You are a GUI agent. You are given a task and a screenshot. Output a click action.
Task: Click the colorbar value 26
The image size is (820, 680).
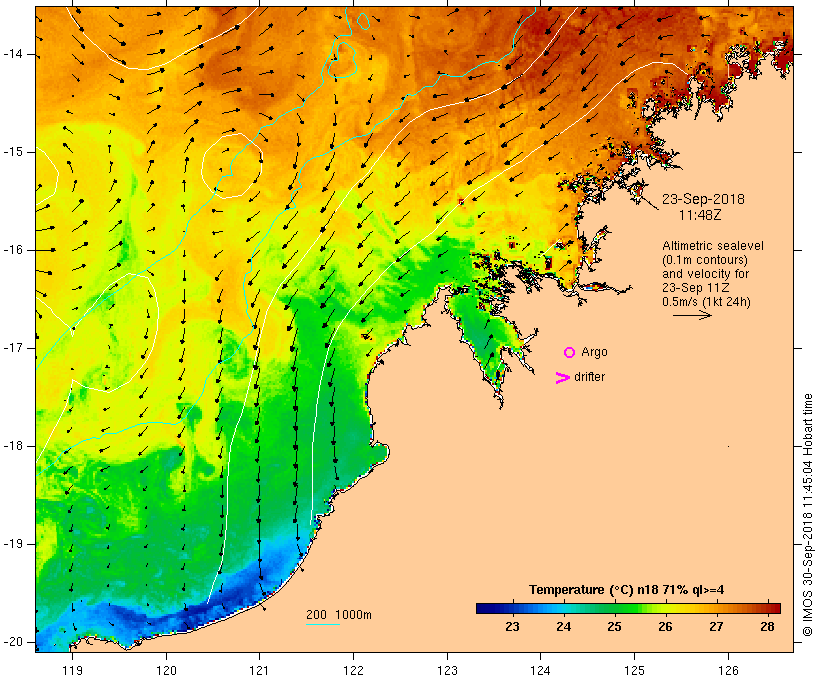(665, 627)
